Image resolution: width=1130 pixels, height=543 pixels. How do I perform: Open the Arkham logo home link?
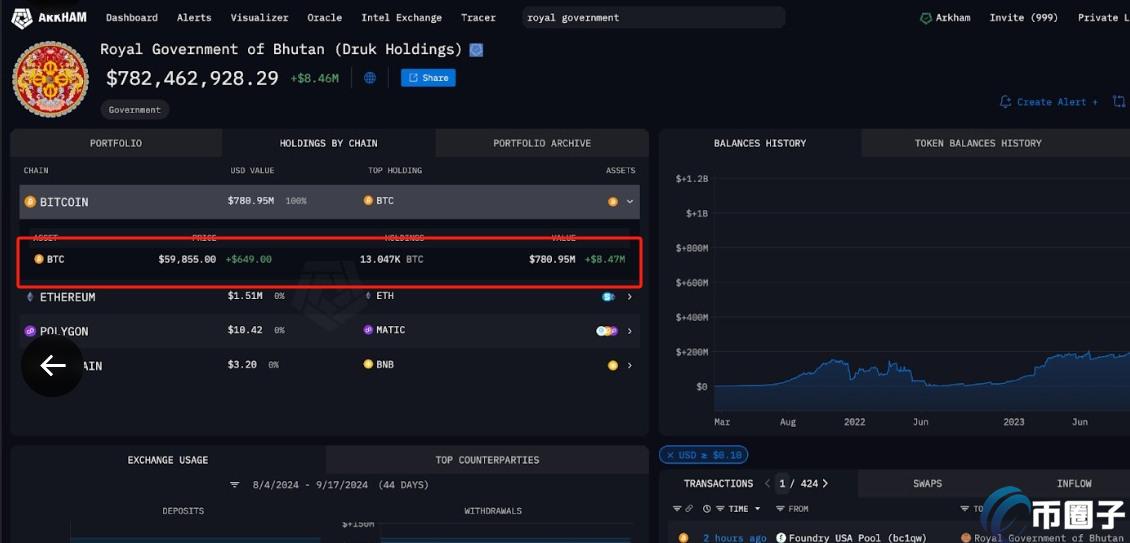(x=48, y=17)
